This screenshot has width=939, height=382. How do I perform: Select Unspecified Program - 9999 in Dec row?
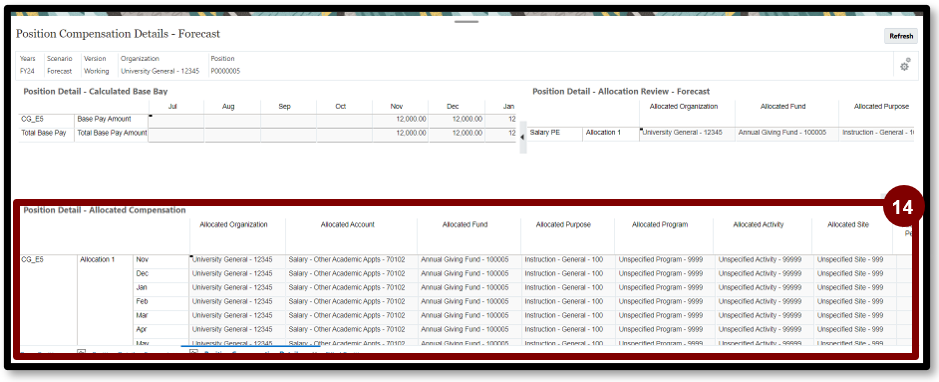pyautogui.click(x=664, y=274)
